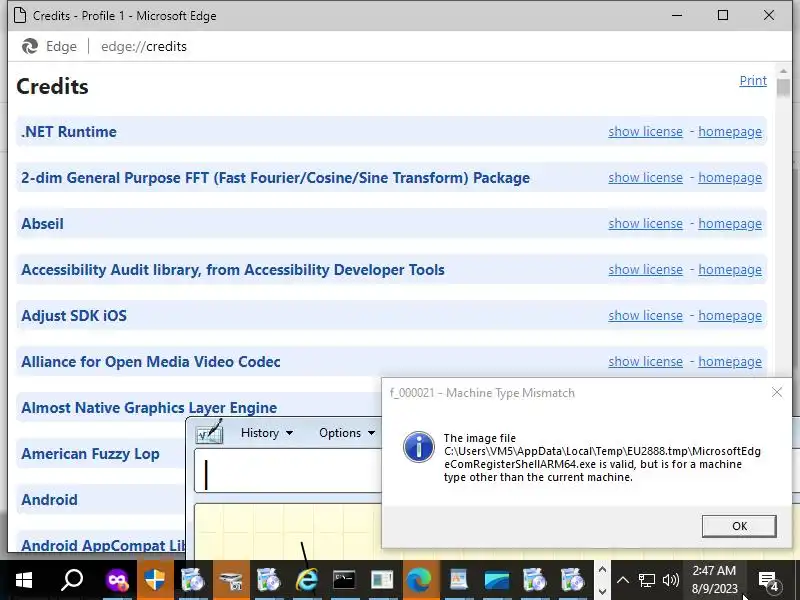Click the 'Abseil' entry title
Viewport: 800px width, 600px height.
(42, 223)
